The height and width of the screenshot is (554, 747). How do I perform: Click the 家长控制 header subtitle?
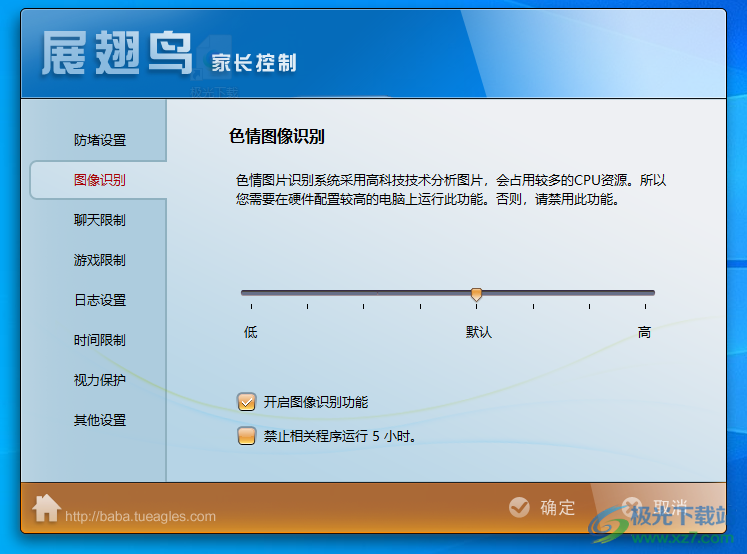coord(254,63)
